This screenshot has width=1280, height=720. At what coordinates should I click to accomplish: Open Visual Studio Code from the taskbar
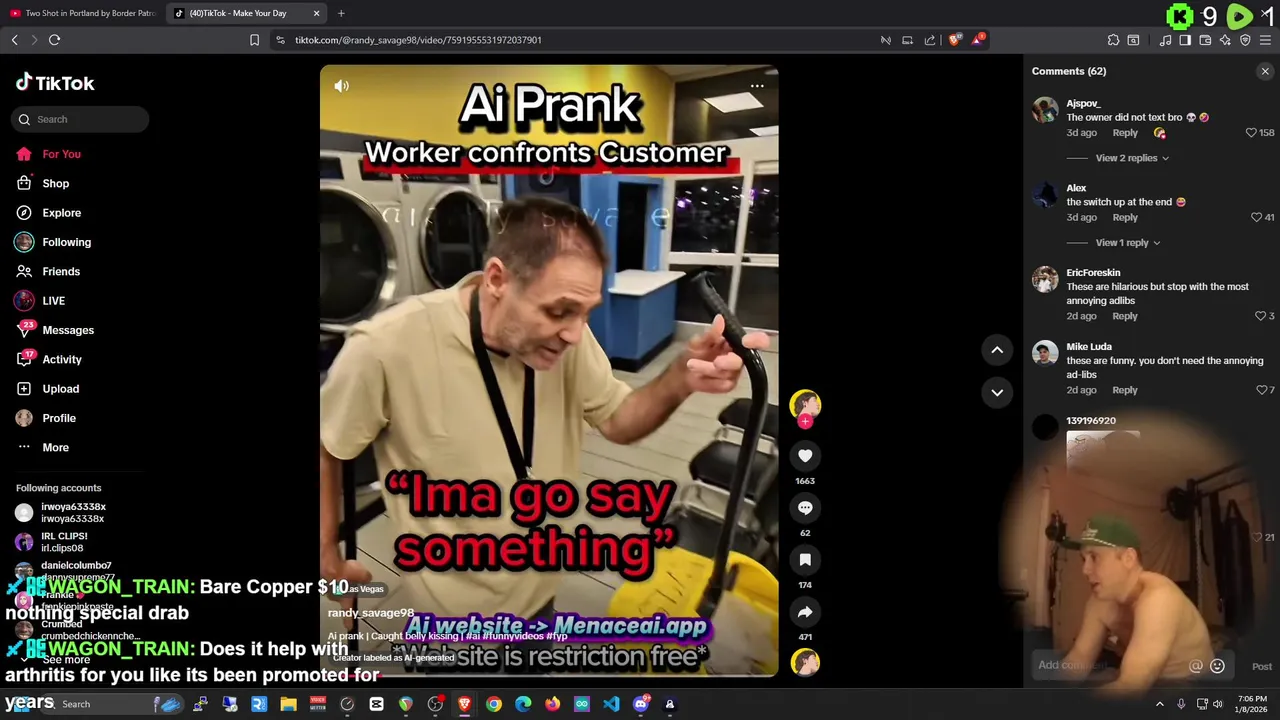tap(611, 704)
